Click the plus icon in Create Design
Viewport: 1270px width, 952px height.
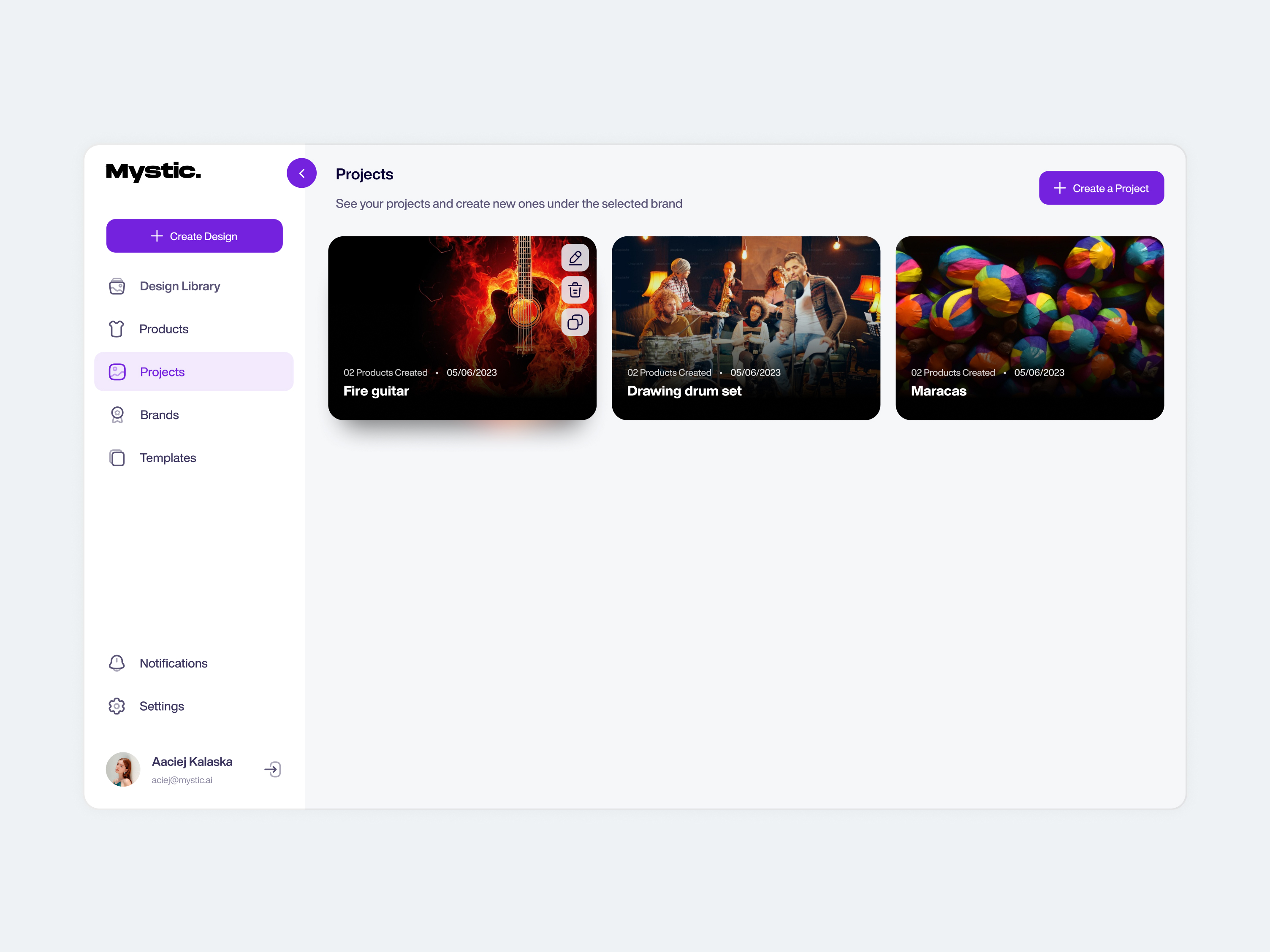pos(157,236)
